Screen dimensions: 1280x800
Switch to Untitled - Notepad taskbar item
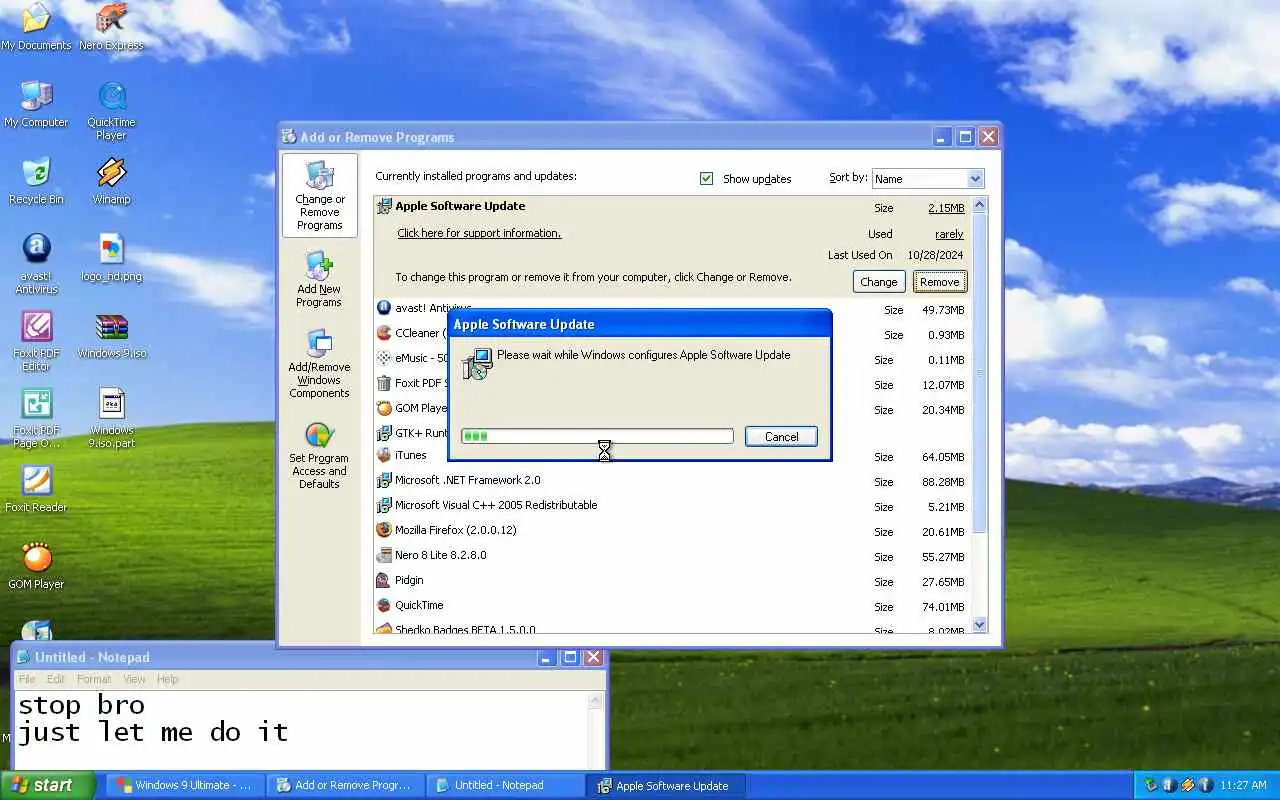pos(506,785)
